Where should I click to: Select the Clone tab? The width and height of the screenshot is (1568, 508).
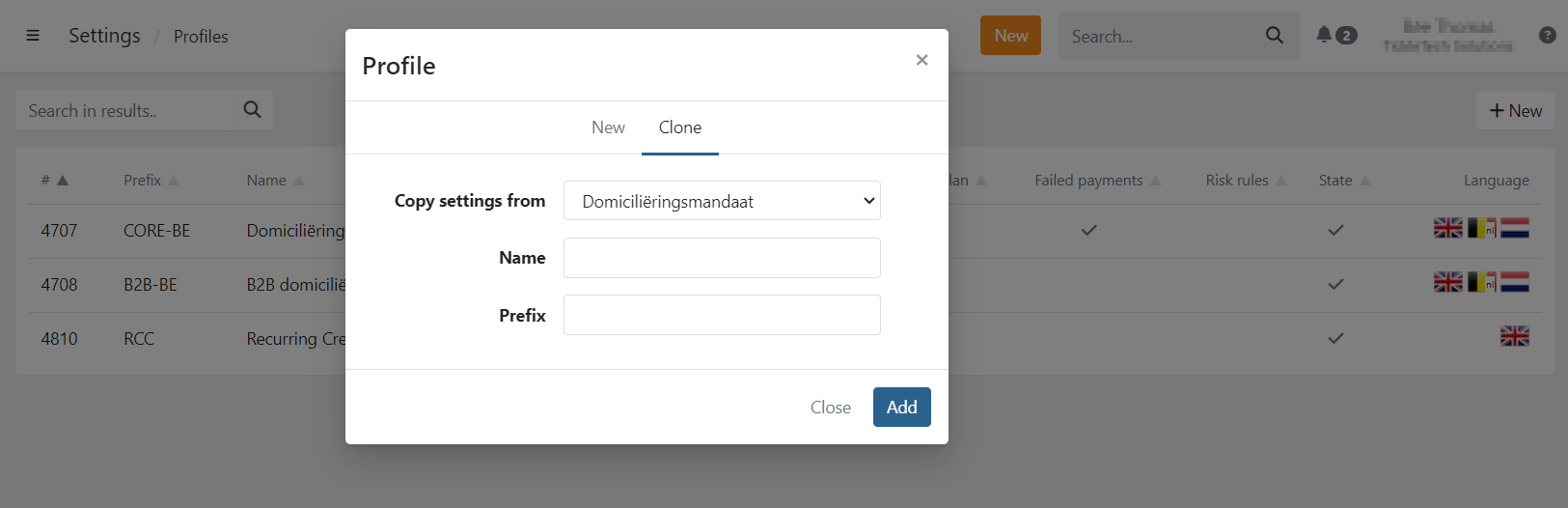pos(679,127)
